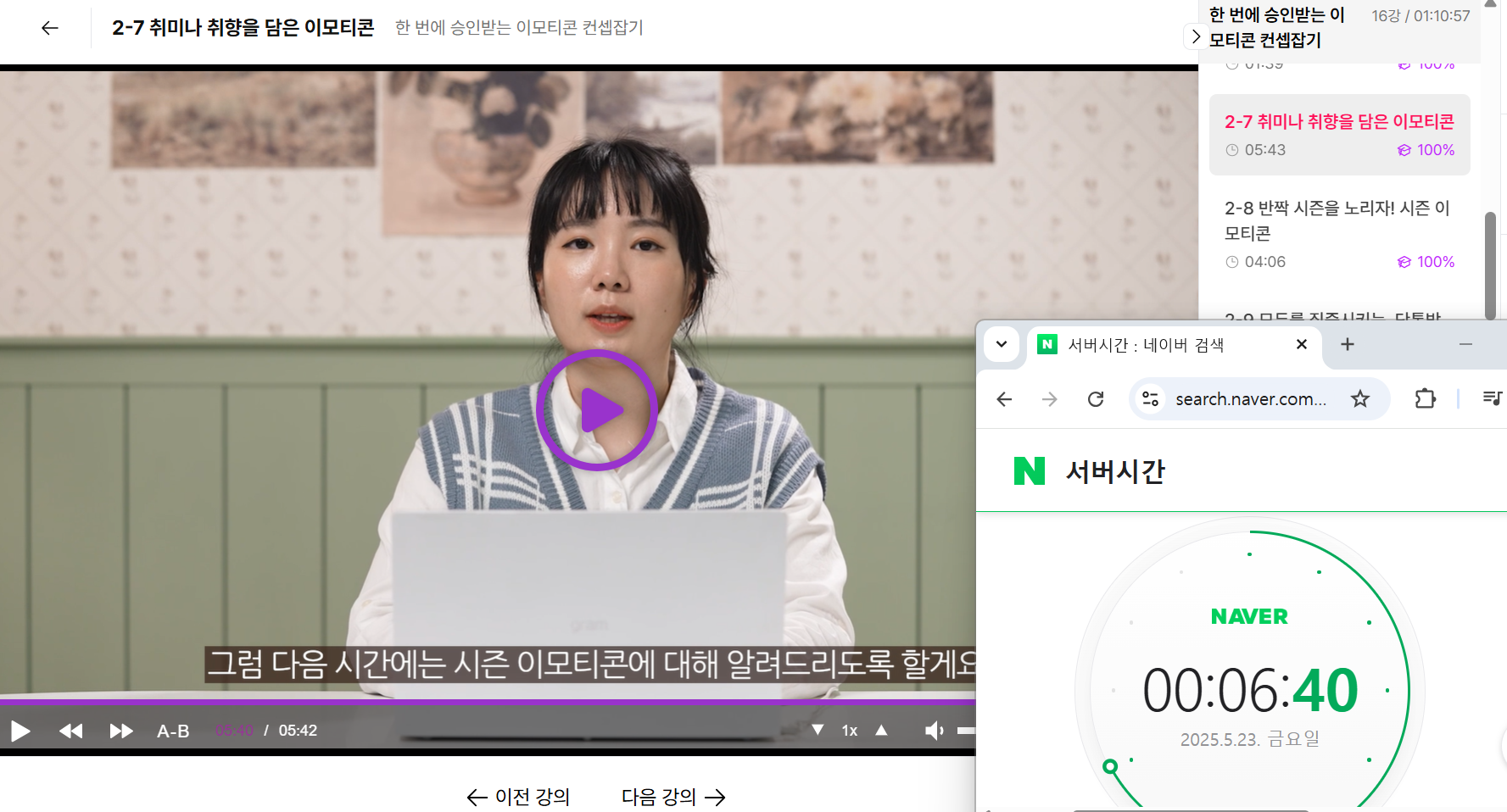
Task: Go to next lecture (다음 강의)
Action: click(x=673, y=797)
